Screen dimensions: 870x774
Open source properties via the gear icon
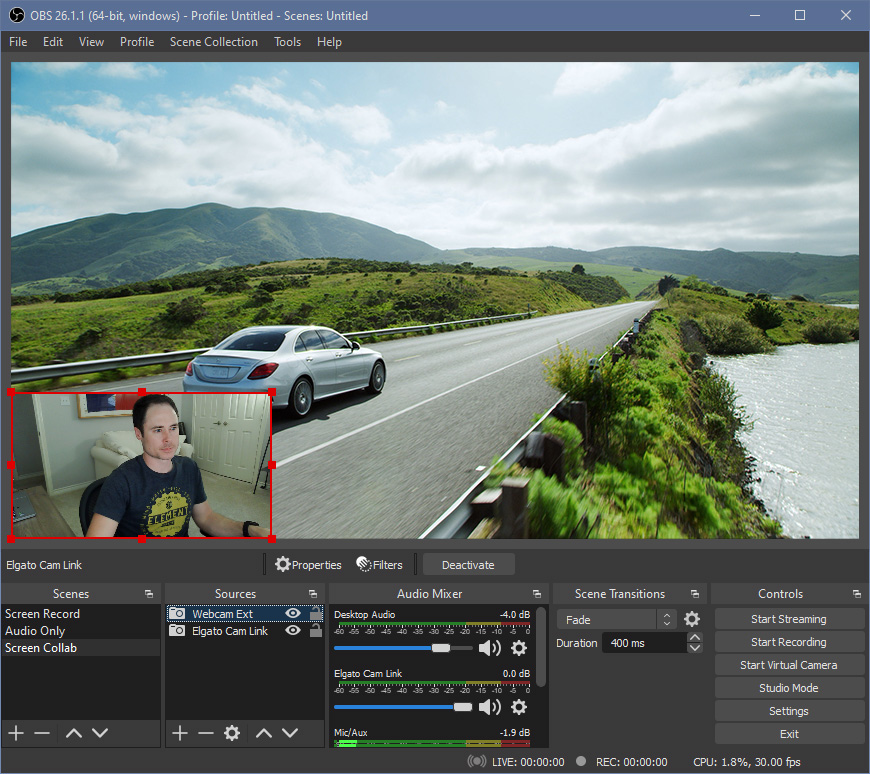tap(231, 733)
